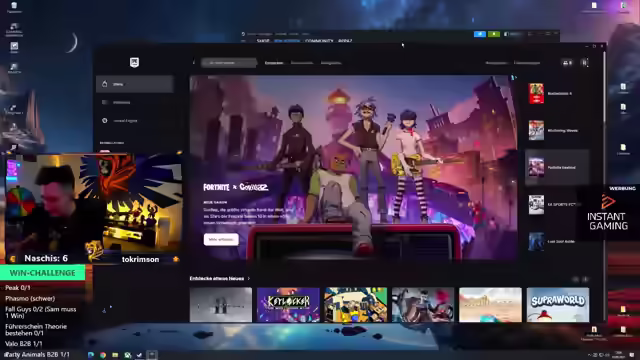Click the green button in the Steam title bar
The image size is (640, 360).
coord(493,34)
